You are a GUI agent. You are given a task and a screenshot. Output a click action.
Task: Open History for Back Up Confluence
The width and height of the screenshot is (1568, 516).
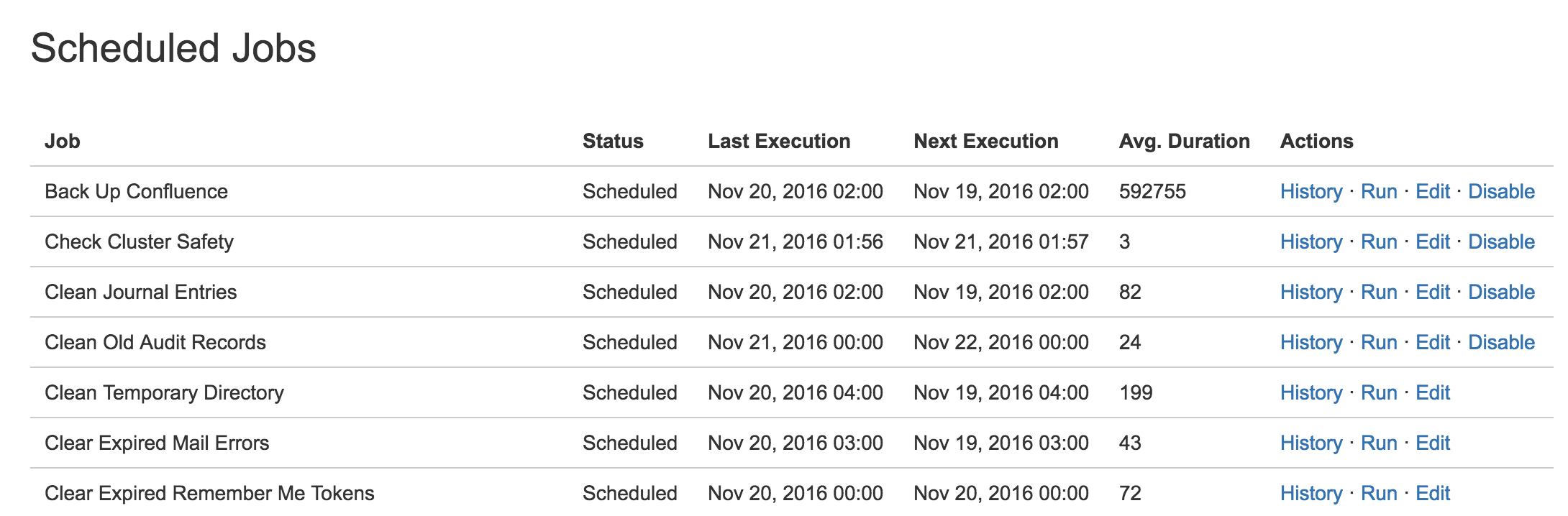pos(1311,191)
